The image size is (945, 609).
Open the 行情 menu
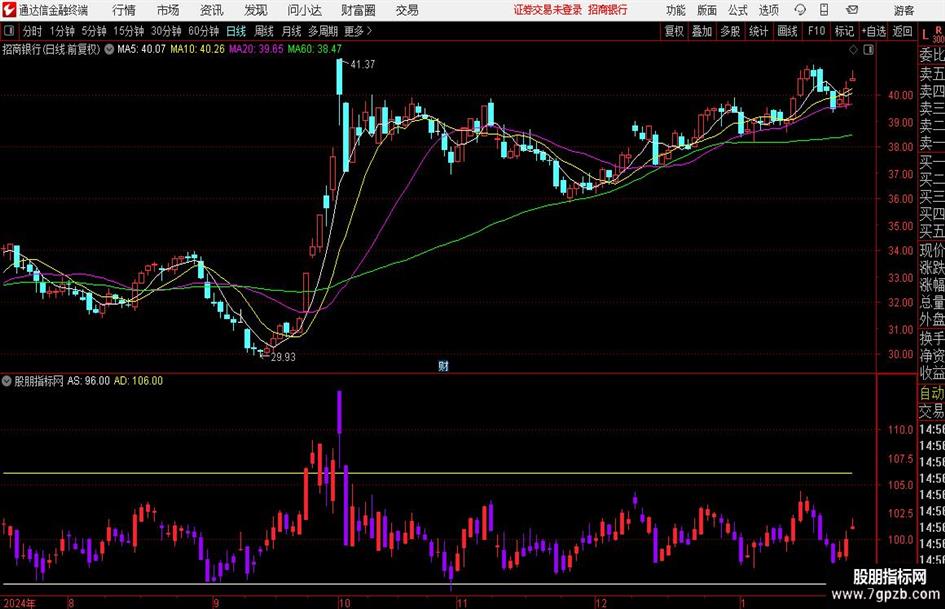pos(124,10)
